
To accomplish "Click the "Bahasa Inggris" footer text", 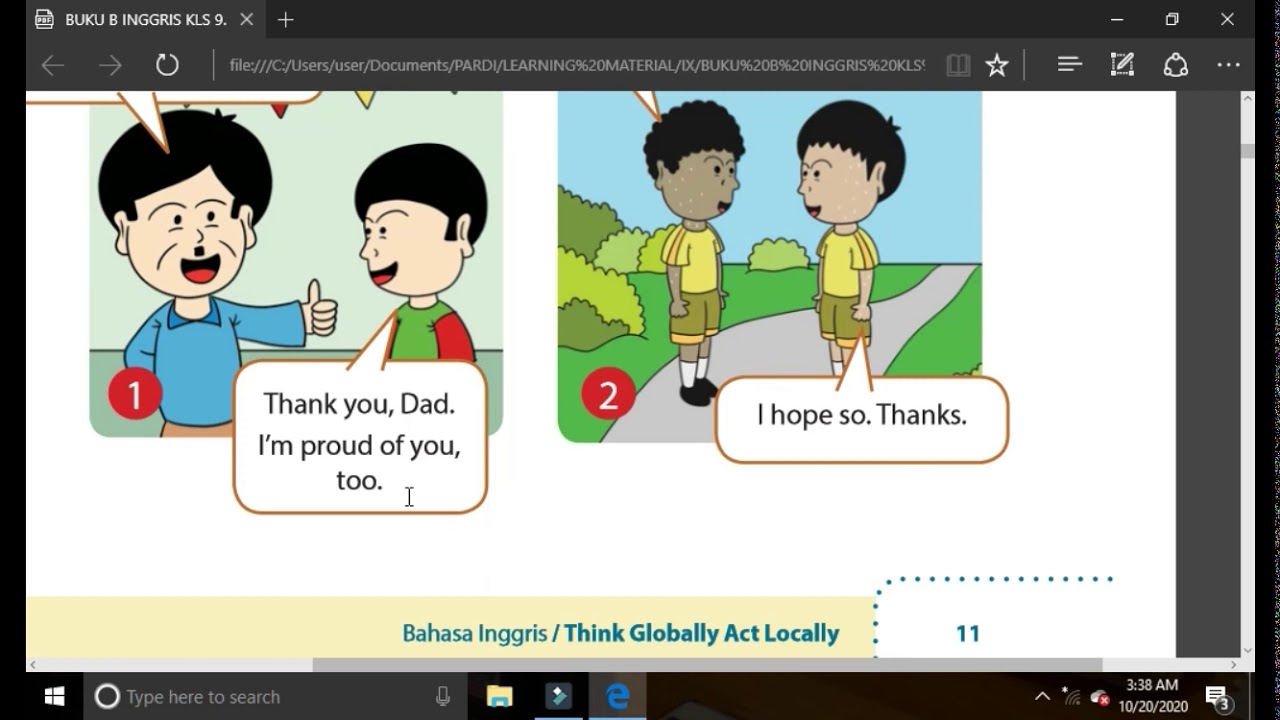I will (474, 633).
